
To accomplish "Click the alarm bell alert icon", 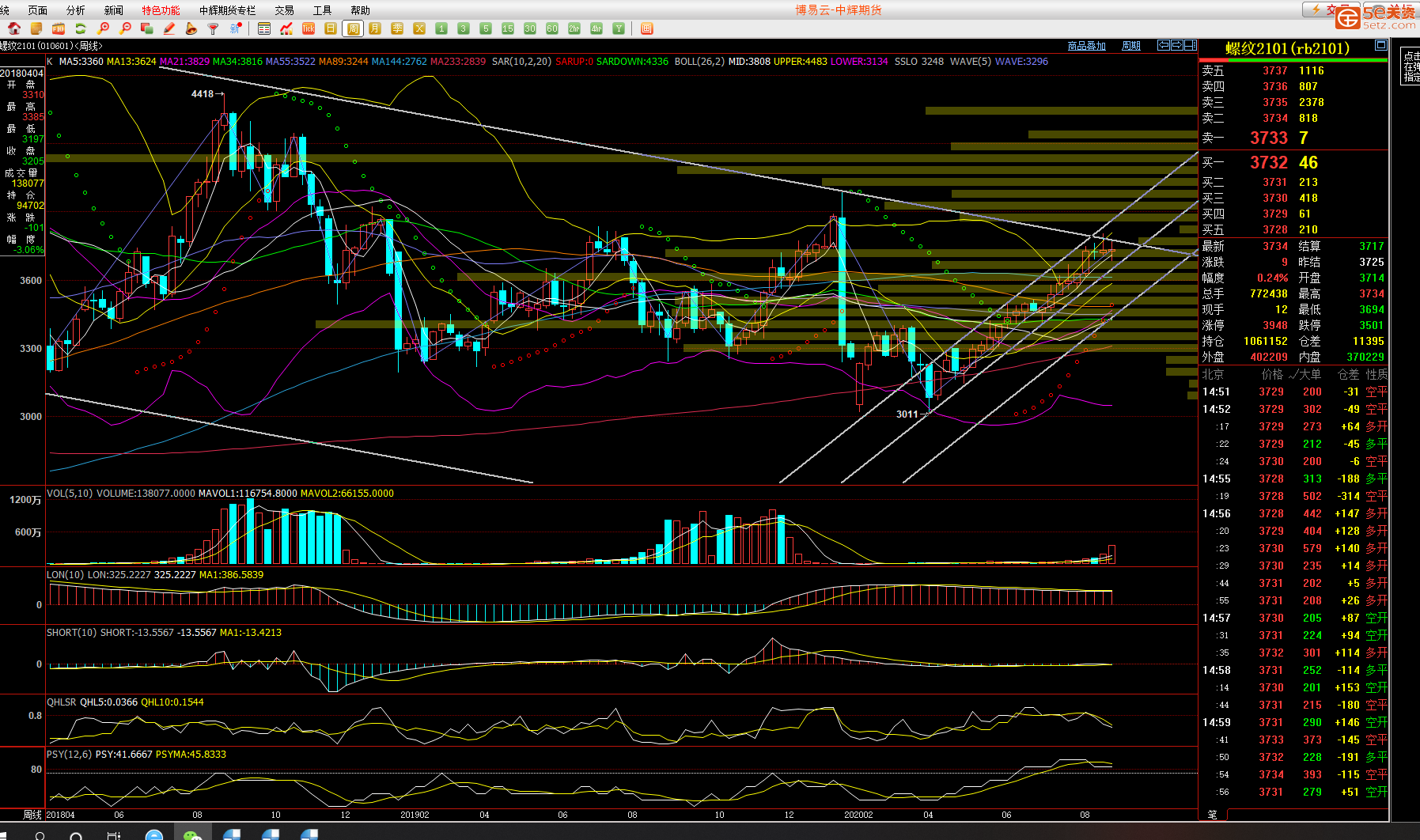I will point(191,28).
